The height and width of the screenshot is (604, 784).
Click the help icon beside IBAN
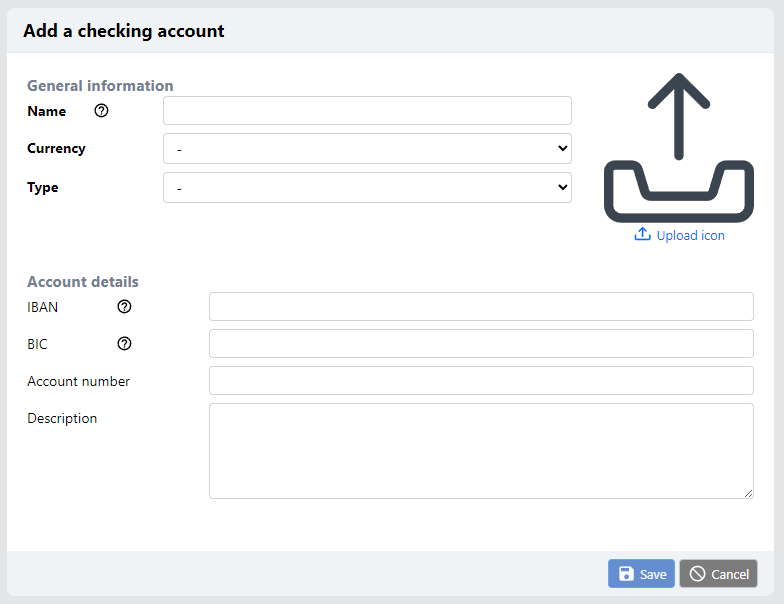pyautogui.click(x=124, y=306)
